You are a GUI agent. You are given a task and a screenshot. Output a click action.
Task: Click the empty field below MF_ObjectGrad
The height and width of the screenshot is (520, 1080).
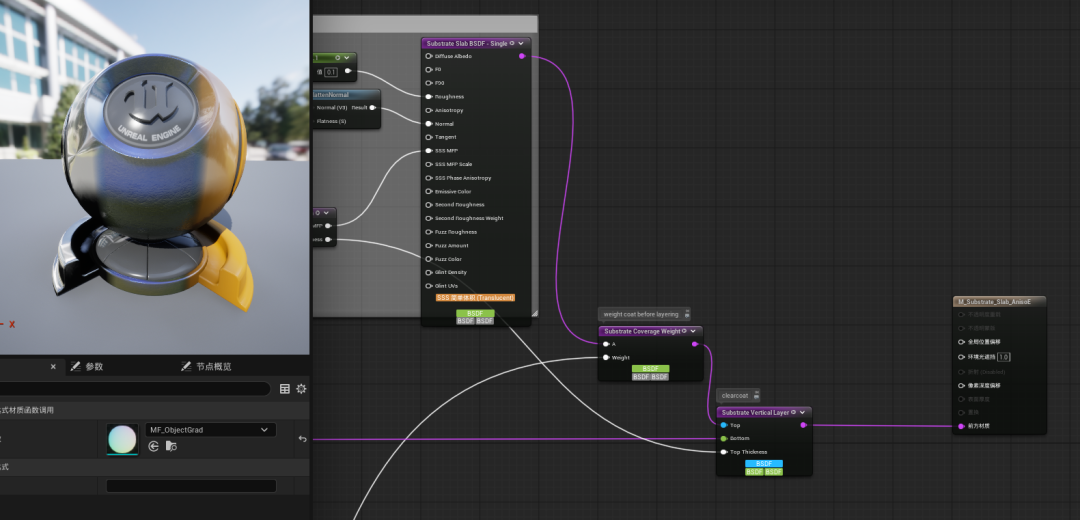pos(191,486)
